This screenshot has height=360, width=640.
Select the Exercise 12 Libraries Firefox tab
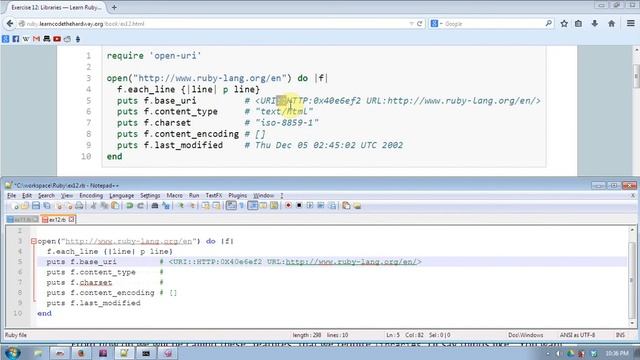point(56,7)
